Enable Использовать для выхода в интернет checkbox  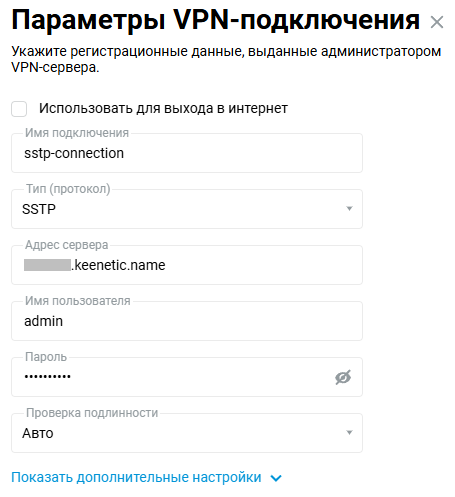pos(19,109)
